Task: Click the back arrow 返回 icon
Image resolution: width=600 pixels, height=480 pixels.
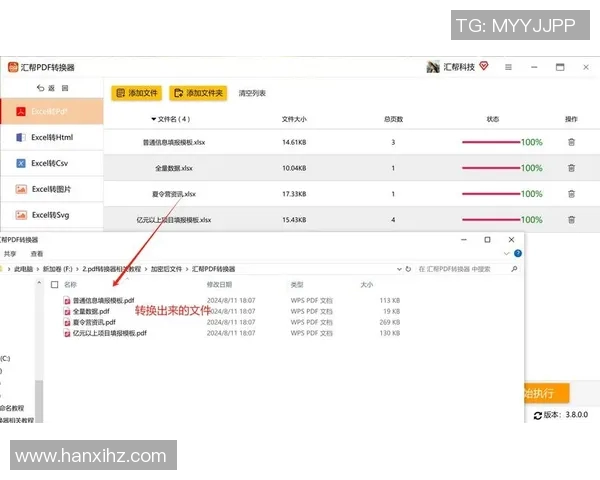Action: tap(41, 88)
